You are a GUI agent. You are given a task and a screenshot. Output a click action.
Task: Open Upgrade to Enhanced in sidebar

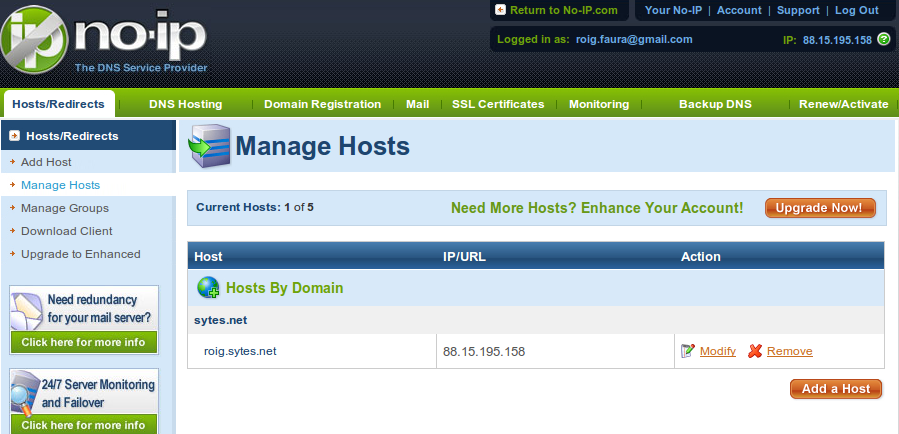coord(81,254)
